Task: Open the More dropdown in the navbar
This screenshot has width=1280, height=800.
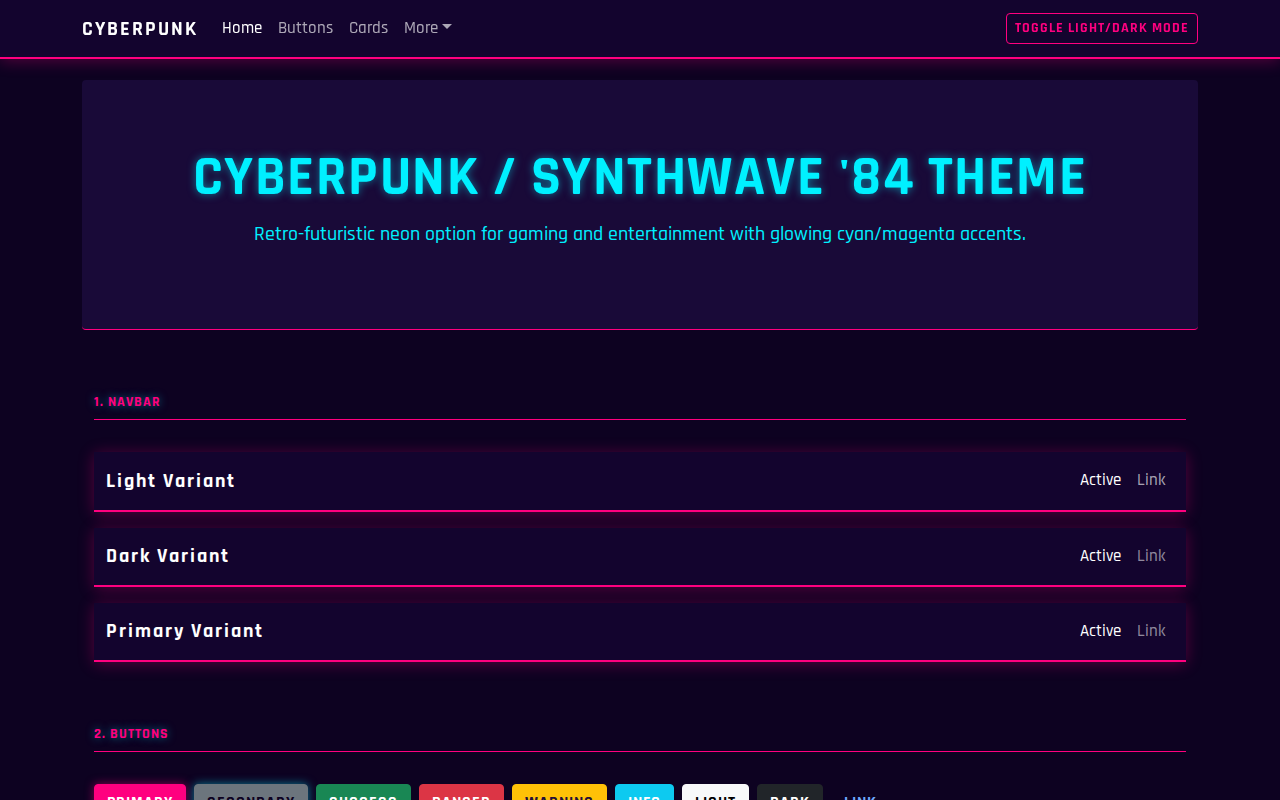Action: point(427,28)
